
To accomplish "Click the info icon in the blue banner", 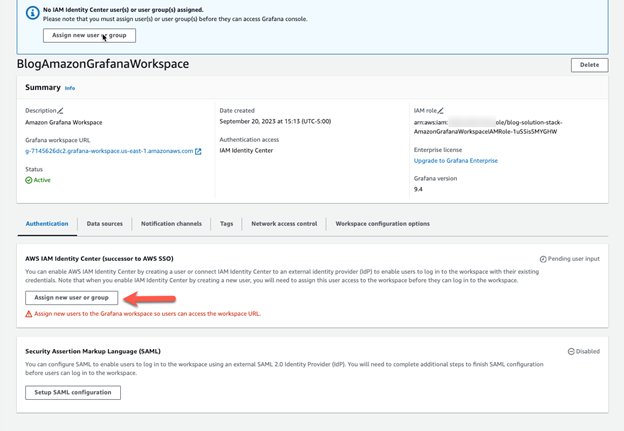I will point(33,13).
